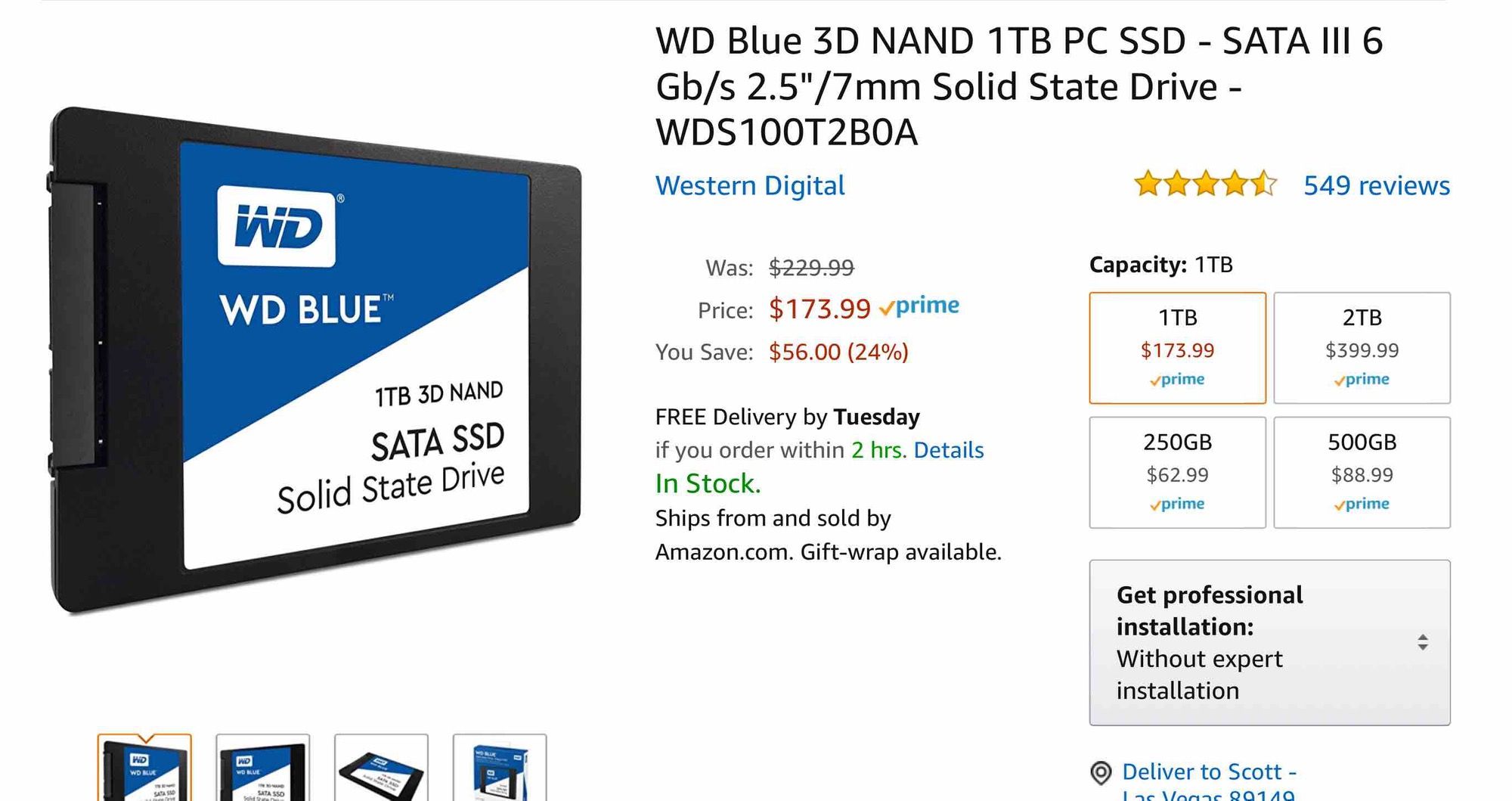Open the professional installation dropdown

[x=1269, y=642]
